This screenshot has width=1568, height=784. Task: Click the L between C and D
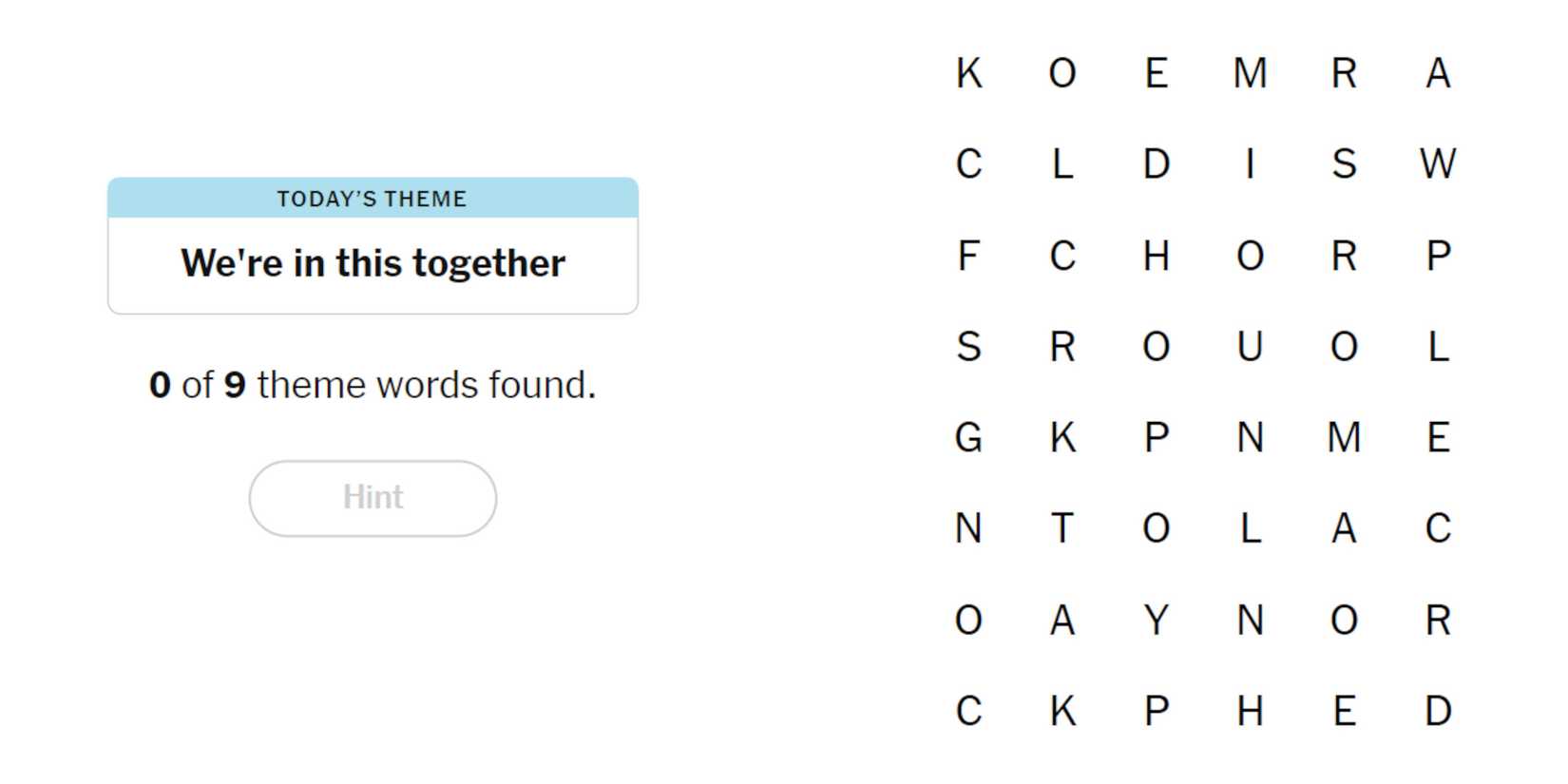coord(1061,164)
